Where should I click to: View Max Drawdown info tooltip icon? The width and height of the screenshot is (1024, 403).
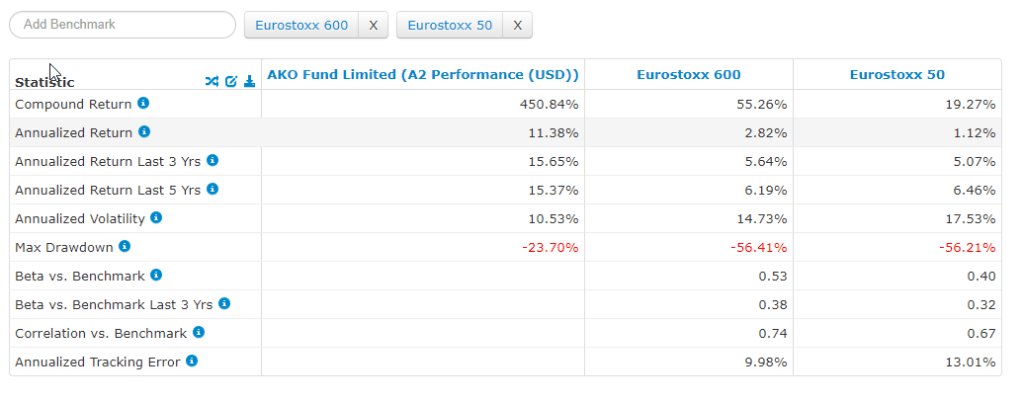point(124,246)
